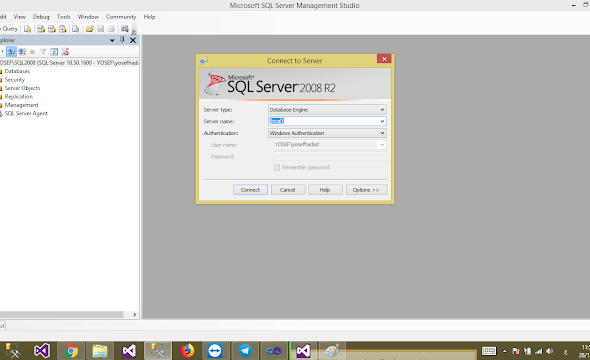Open Google Chrome from the taskbar
Screen dimensions: 590x360
[x=71, y=351]
